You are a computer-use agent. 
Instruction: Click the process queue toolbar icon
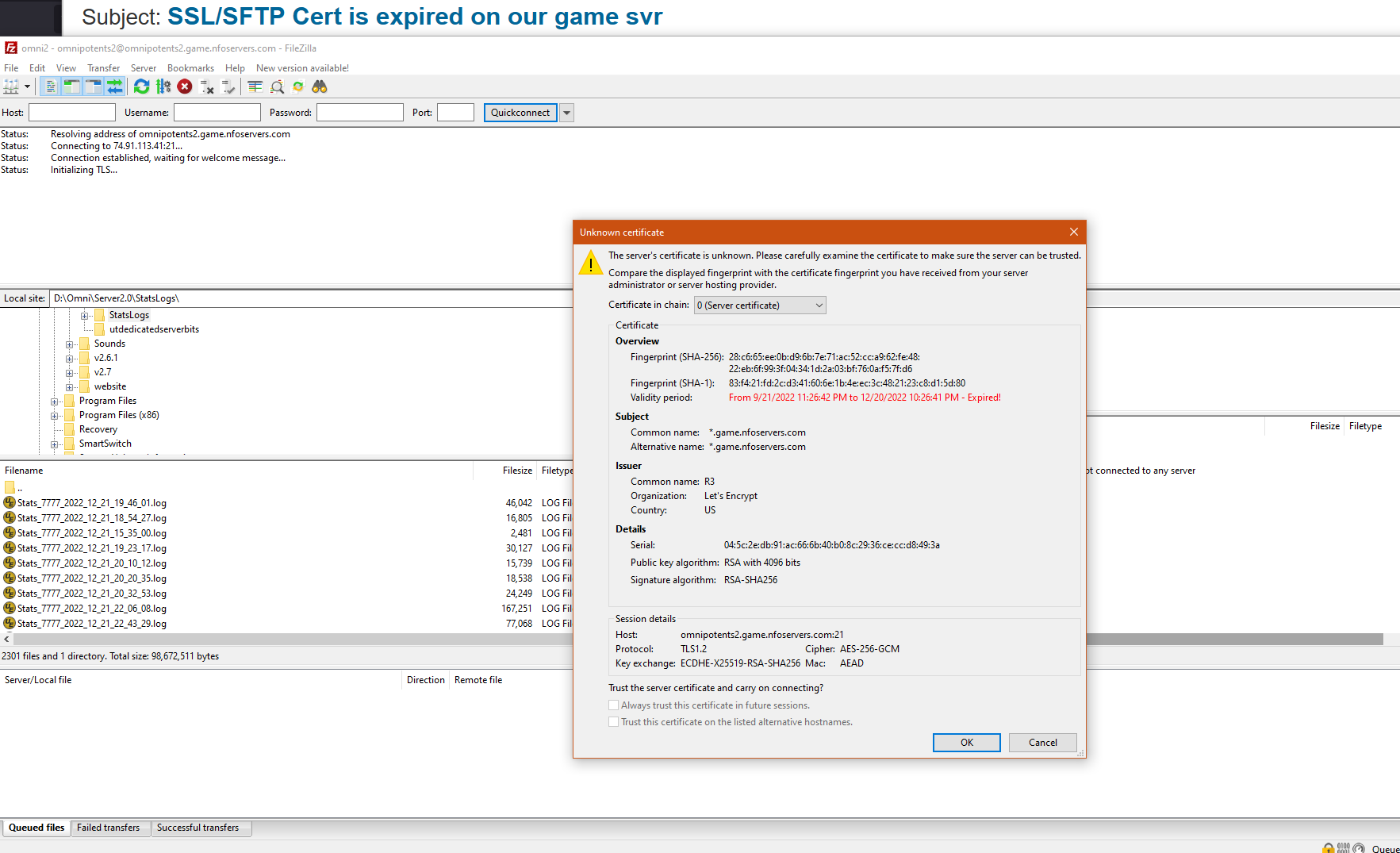pyautogui.click(x=163, y=86)
